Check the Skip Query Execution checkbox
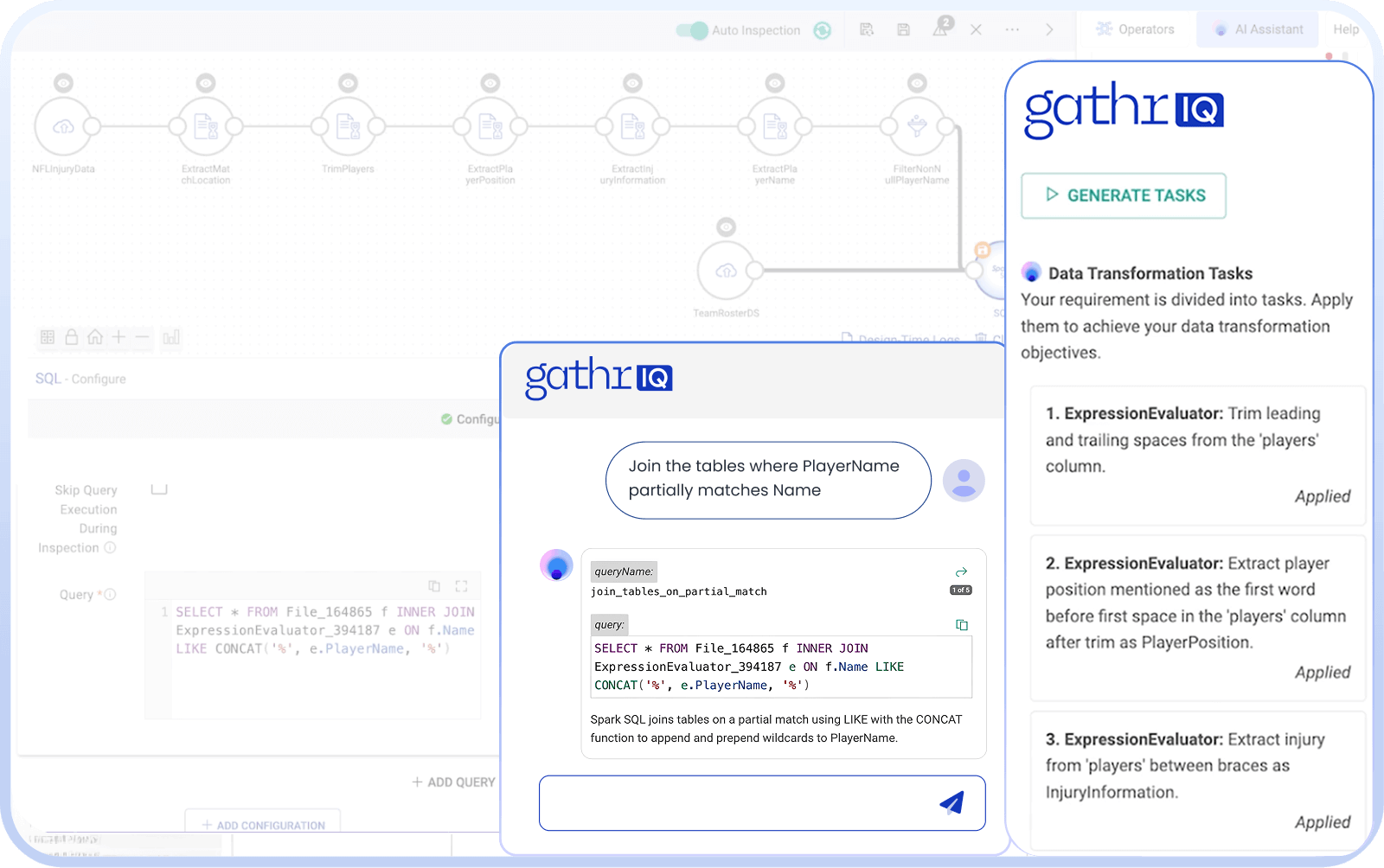The height and width of the screenshot is (868, 1384). [159, 489]
